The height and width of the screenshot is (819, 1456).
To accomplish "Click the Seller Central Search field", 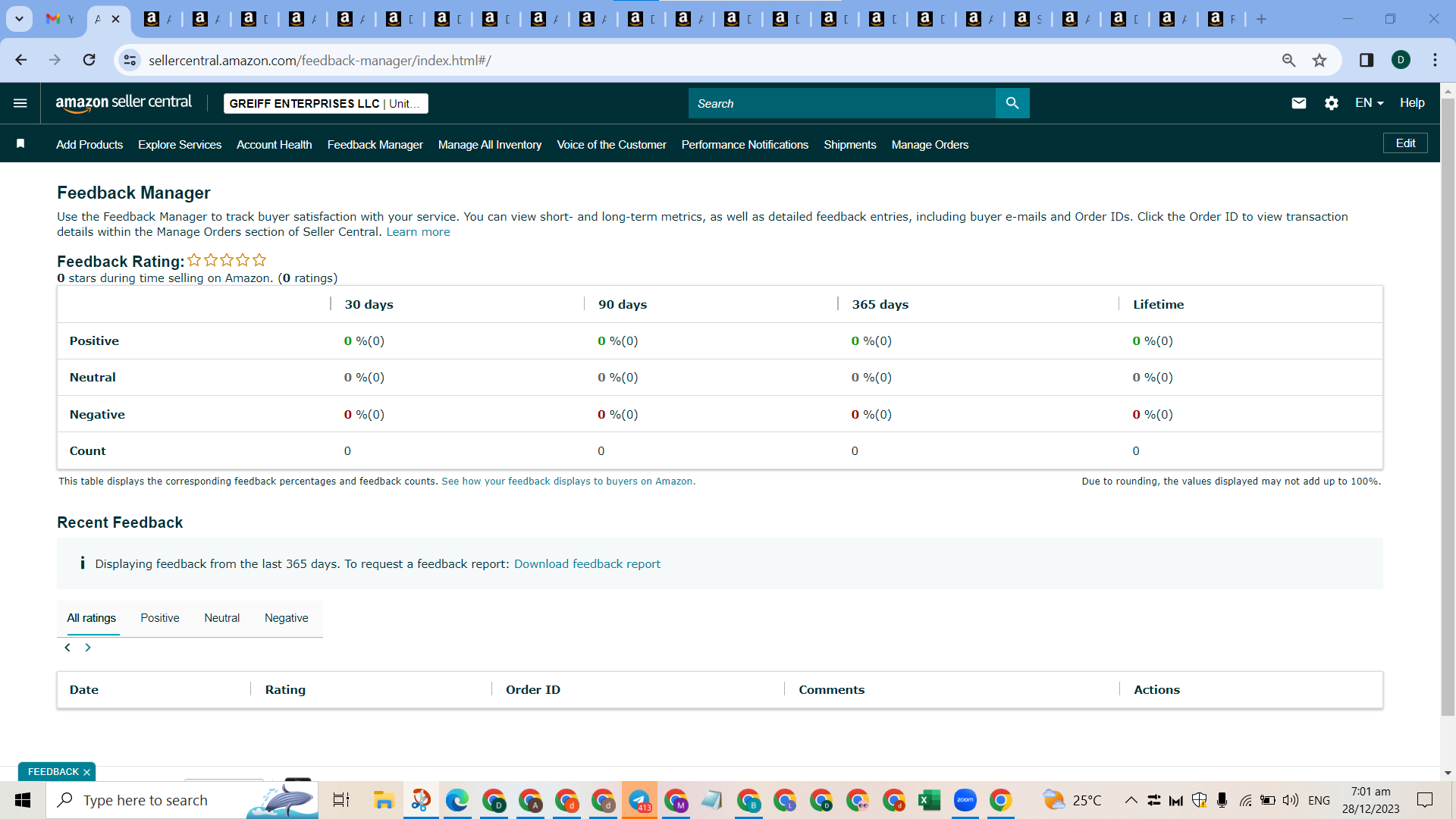I will point(842,103).
